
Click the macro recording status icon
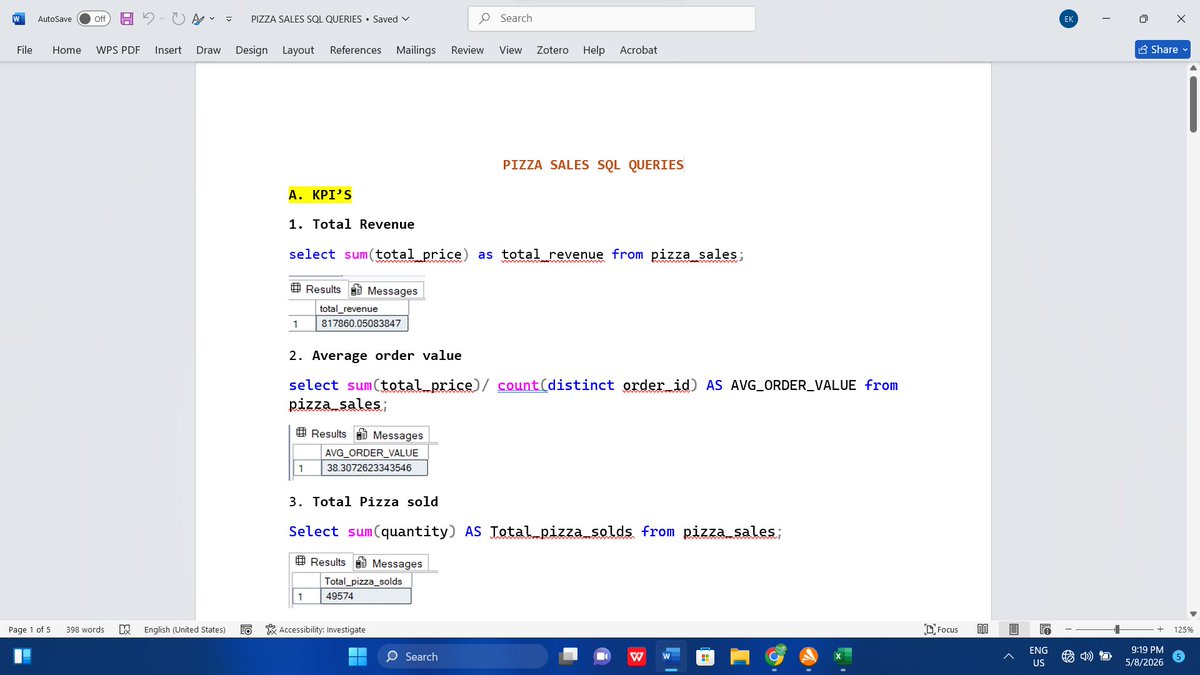[246, 629]
